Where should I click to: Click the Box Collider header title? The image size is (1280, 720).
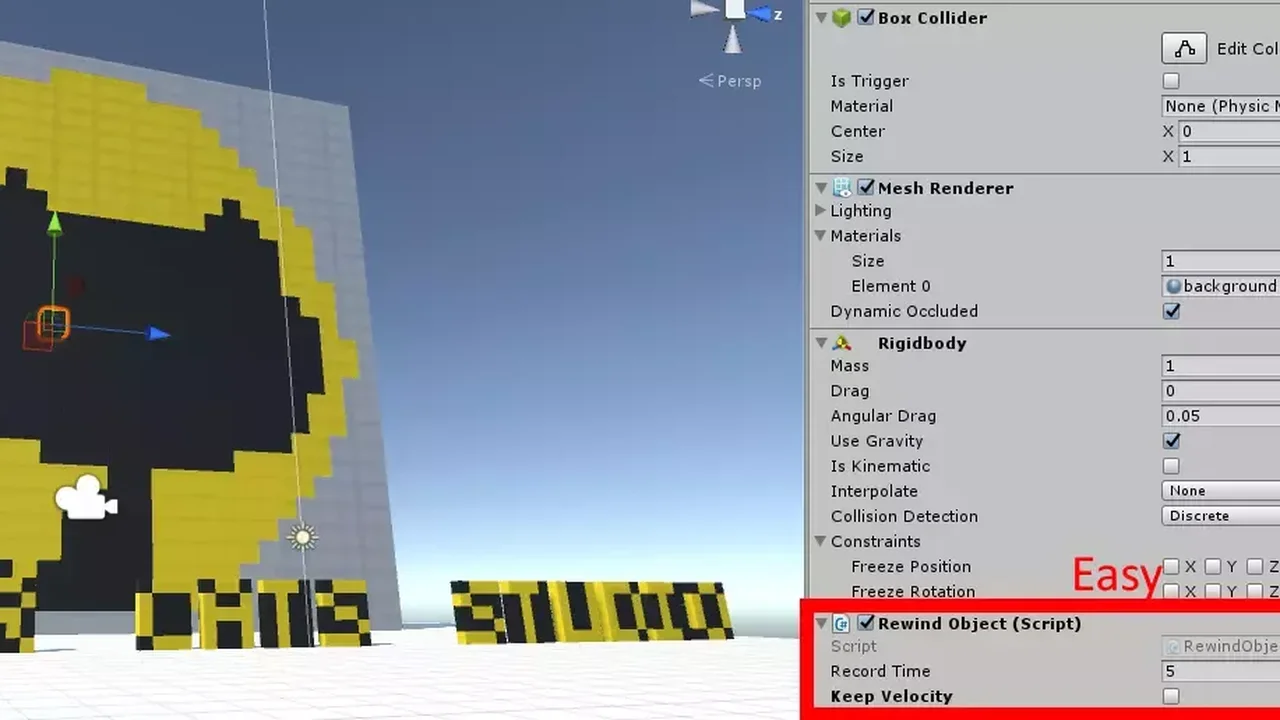coord(932,18)
